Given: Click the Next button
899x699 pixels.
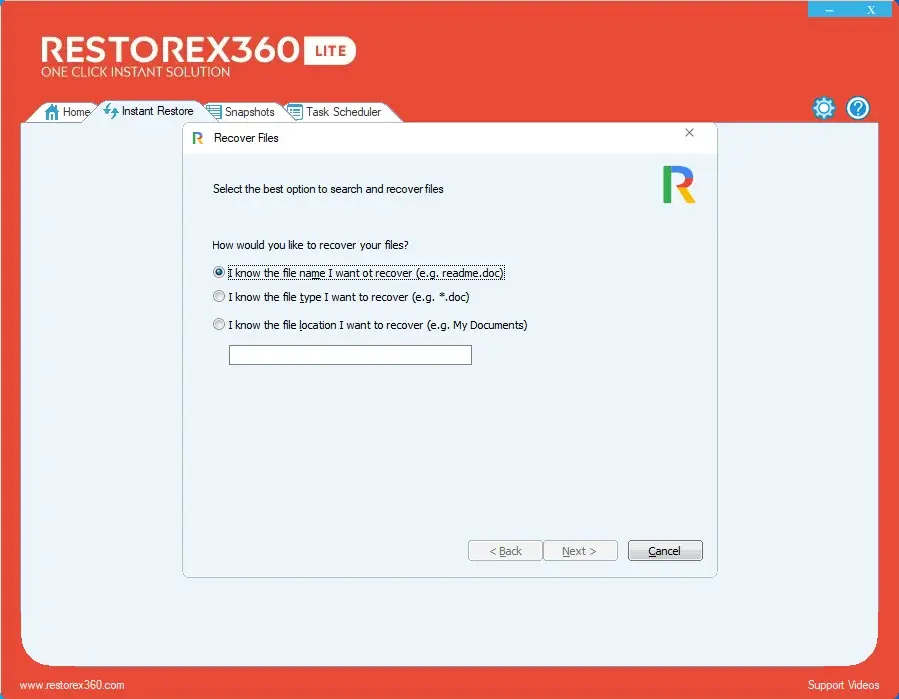Looking at the screenshot, I should 579,551.
